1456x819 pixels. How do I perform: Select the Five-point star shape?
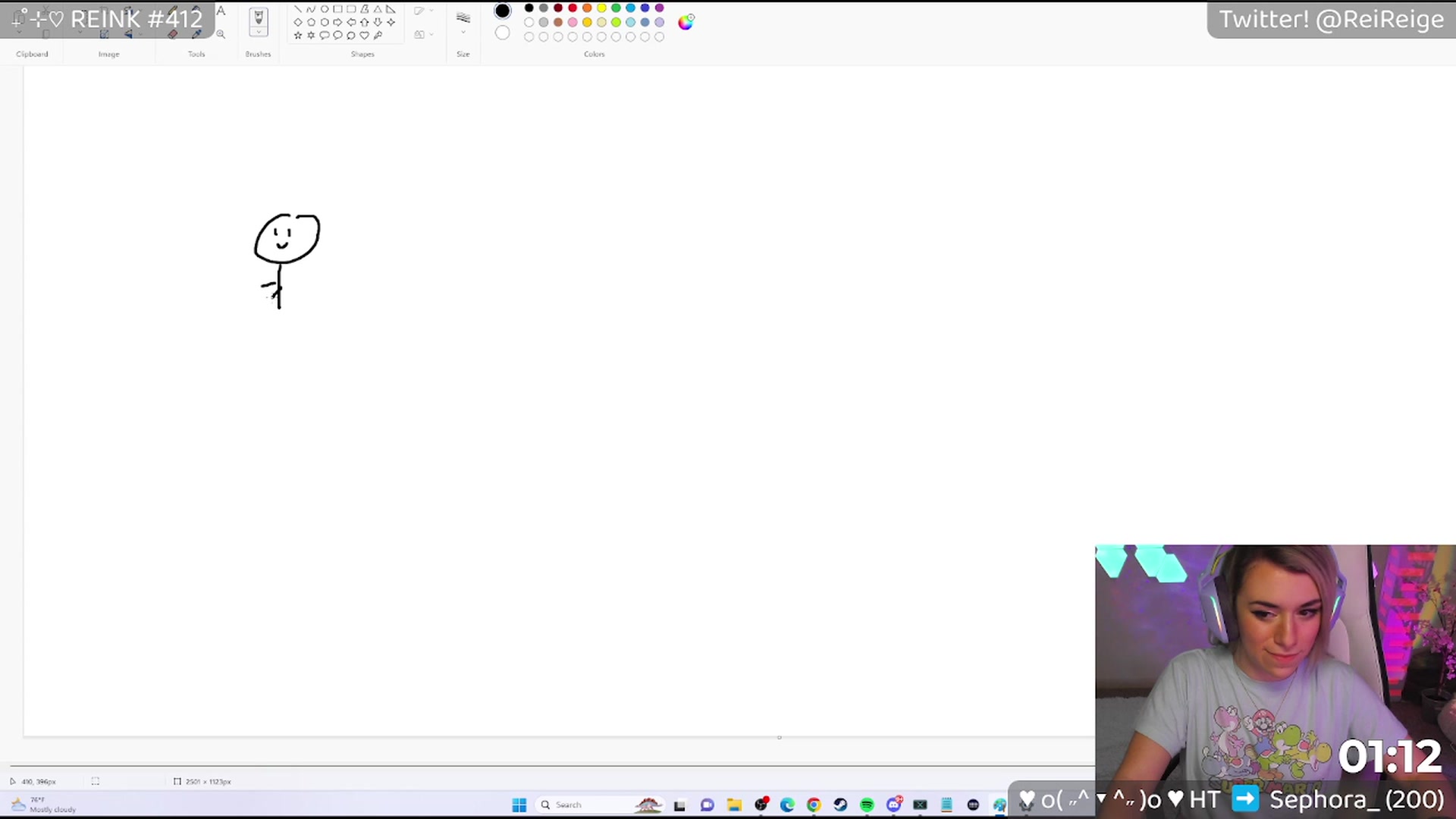(298, 35)
